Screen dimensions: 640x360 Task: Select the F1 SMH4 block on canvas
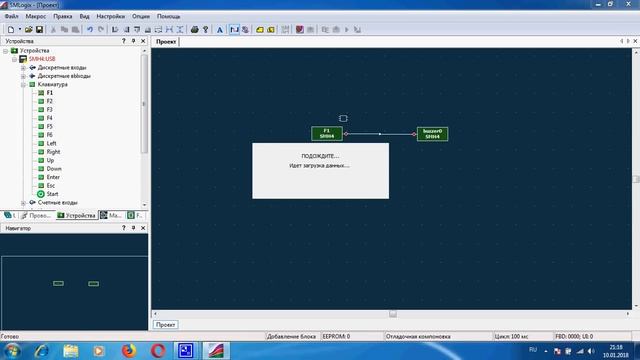(x=327, y=133)
